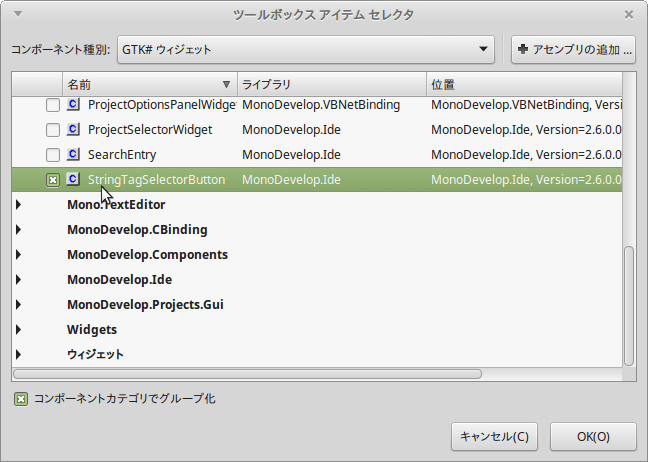This screenshot has height=462, width=648.
Task: Click MonoDevelop.VBNetBinding in the library column
Action: [x=321, y=105]
